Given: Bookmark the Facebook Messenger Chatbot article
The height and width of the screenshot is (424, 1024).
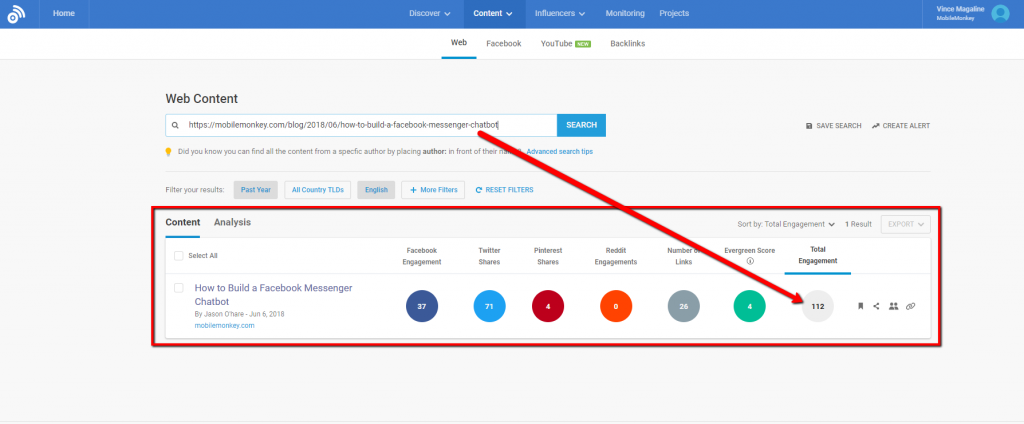Looking at the screenshot, I should [x=860, y=306].
